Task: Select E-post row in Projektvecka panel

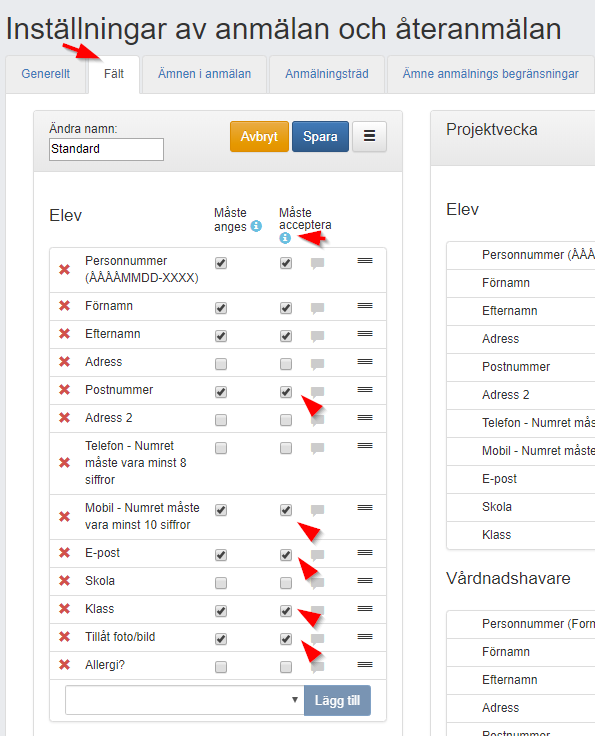Action: tap(521, 479)
